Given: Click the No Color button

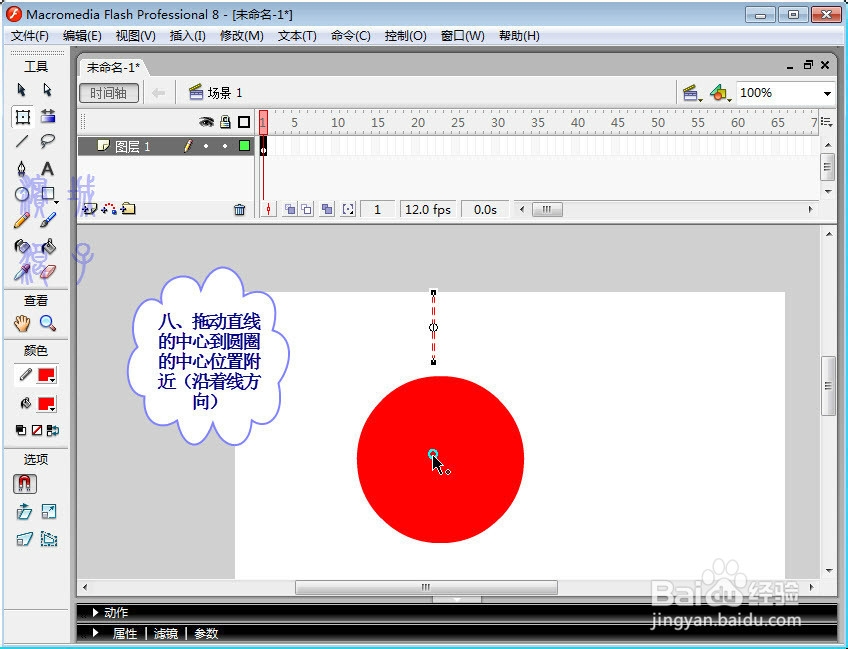Looking at the screenshot, I should 37,431.
